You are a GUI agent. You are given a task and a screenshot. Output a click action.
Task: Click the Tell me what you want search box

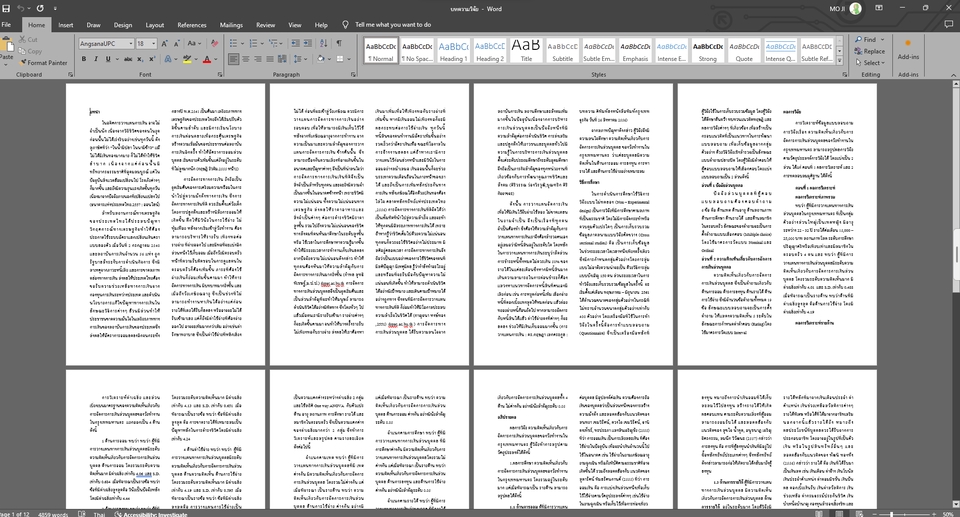392,24
